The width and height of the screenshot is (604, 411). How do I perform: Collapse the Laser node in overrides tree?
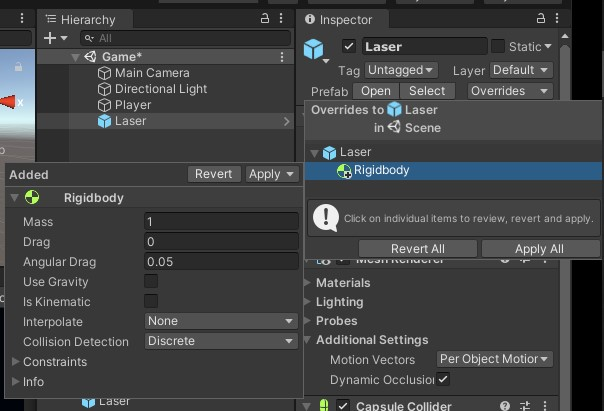tap(314, 153)
